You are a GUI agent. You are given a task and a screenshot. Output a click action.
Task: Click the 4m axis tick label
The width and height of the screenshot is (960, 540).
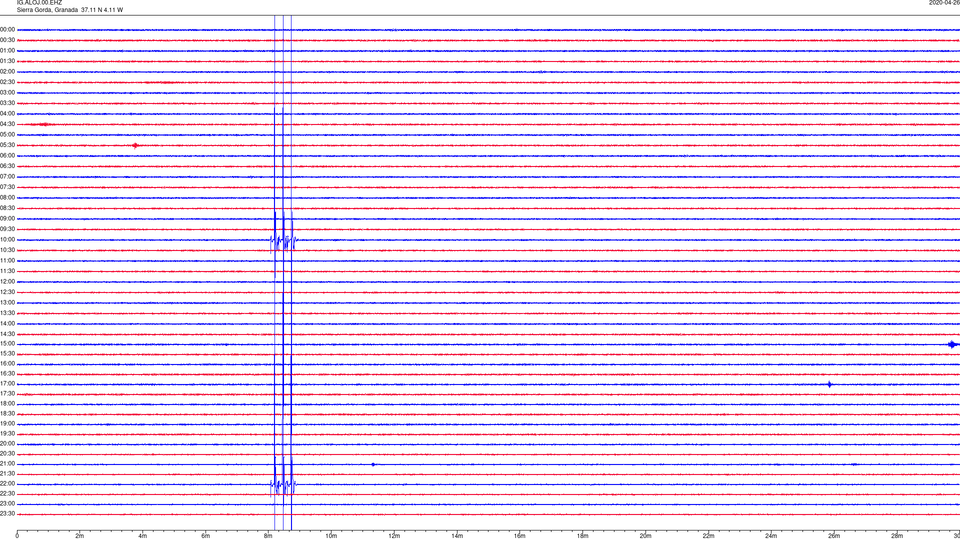coord(143,536)
